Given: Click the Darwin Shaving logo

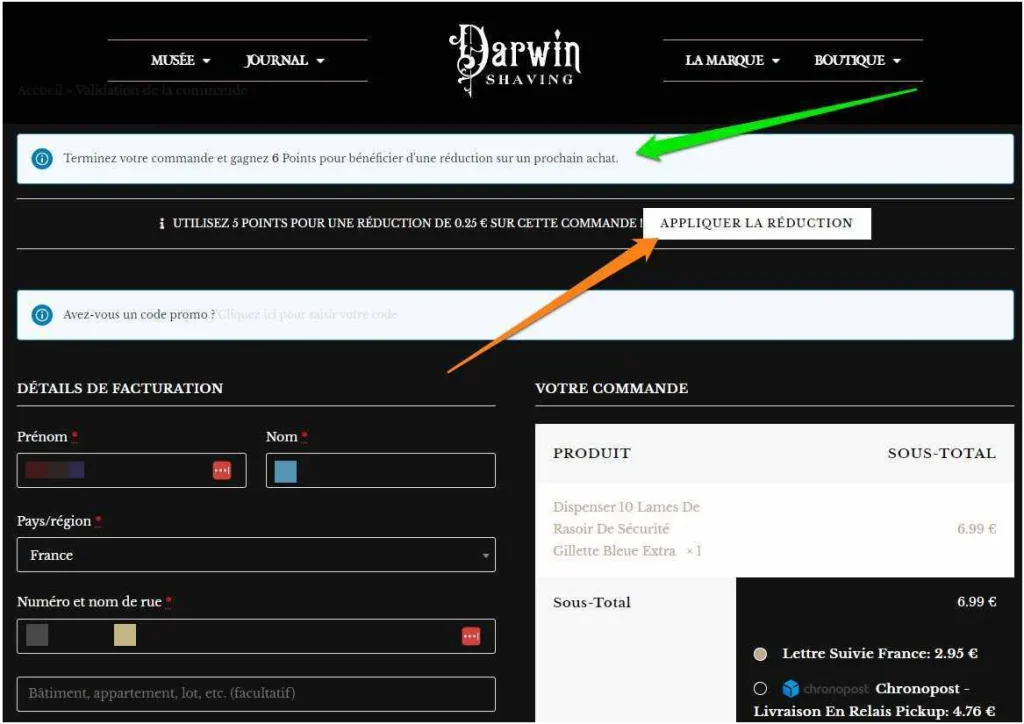Looking at the screenshot, I should pyautogui.click(x=515, y=60).
